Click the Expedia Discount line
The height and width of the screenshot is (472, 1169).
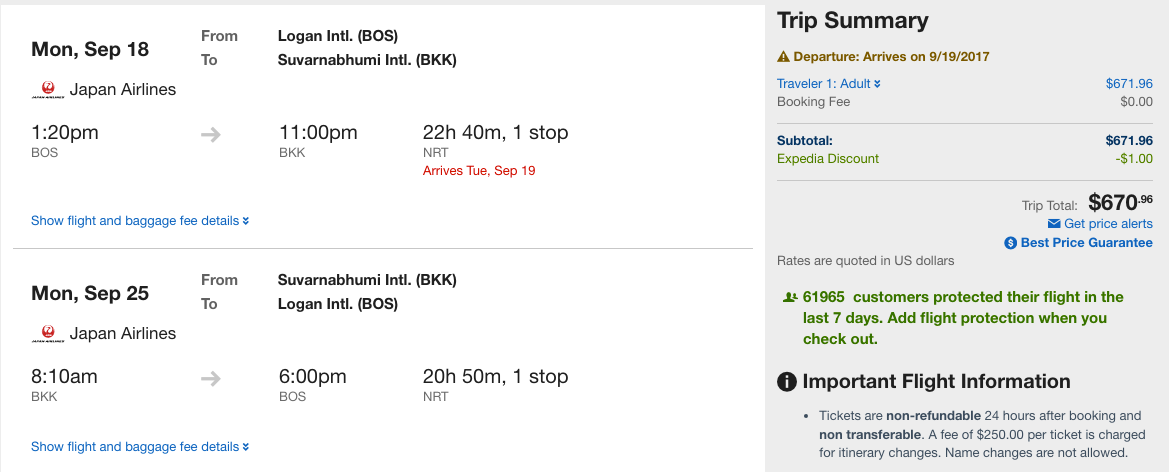(828, 159)
